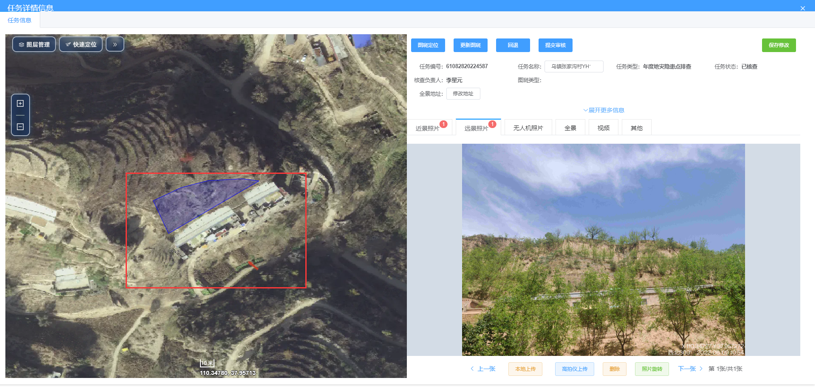The height and width of the screenshot is (391, 815).
Task: Click the 照片旋转 rotate button
Action: tap(652, 369)
